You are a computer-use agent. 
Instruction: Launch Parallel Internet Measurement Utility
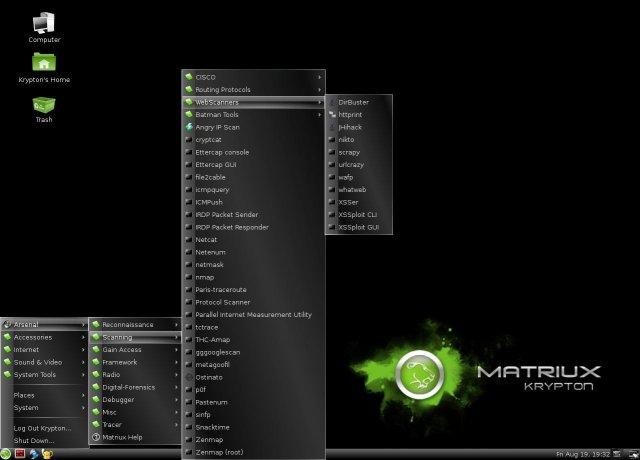click(x=253, y=315)
